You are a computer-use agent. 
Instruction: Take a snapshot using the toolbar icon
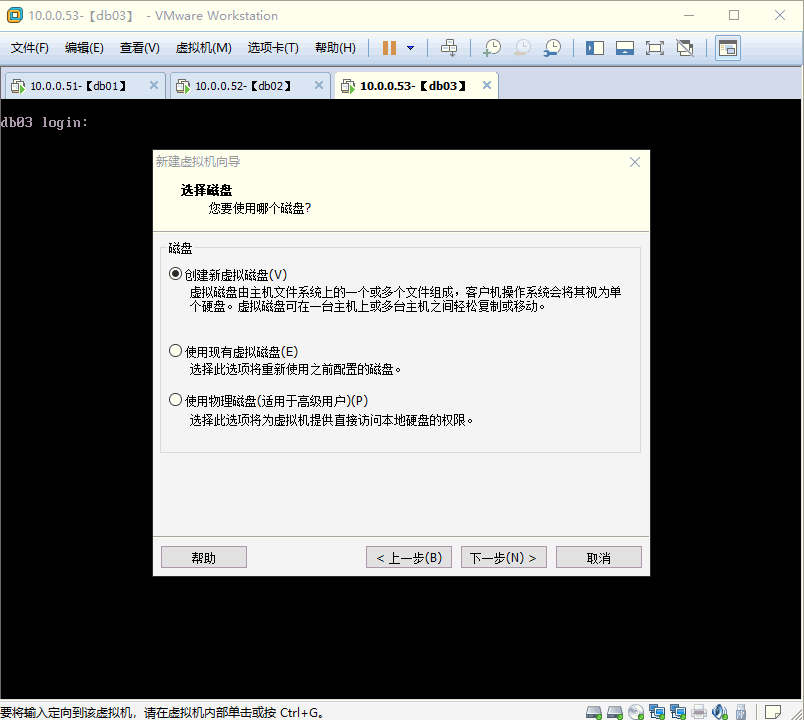pyautogui.click(x=492, y=48)
